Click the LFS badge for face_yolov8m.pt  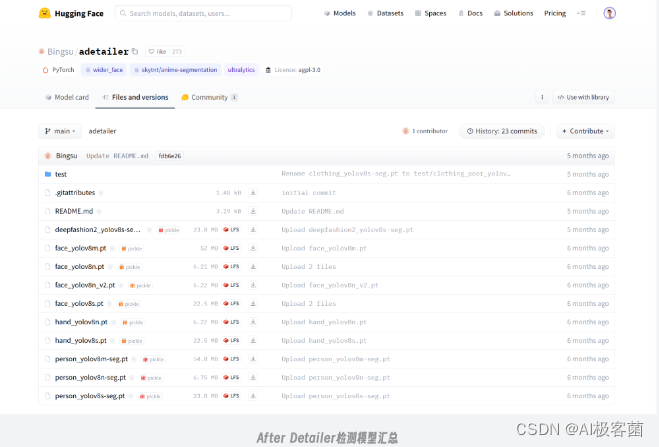(x=231, y=248)
